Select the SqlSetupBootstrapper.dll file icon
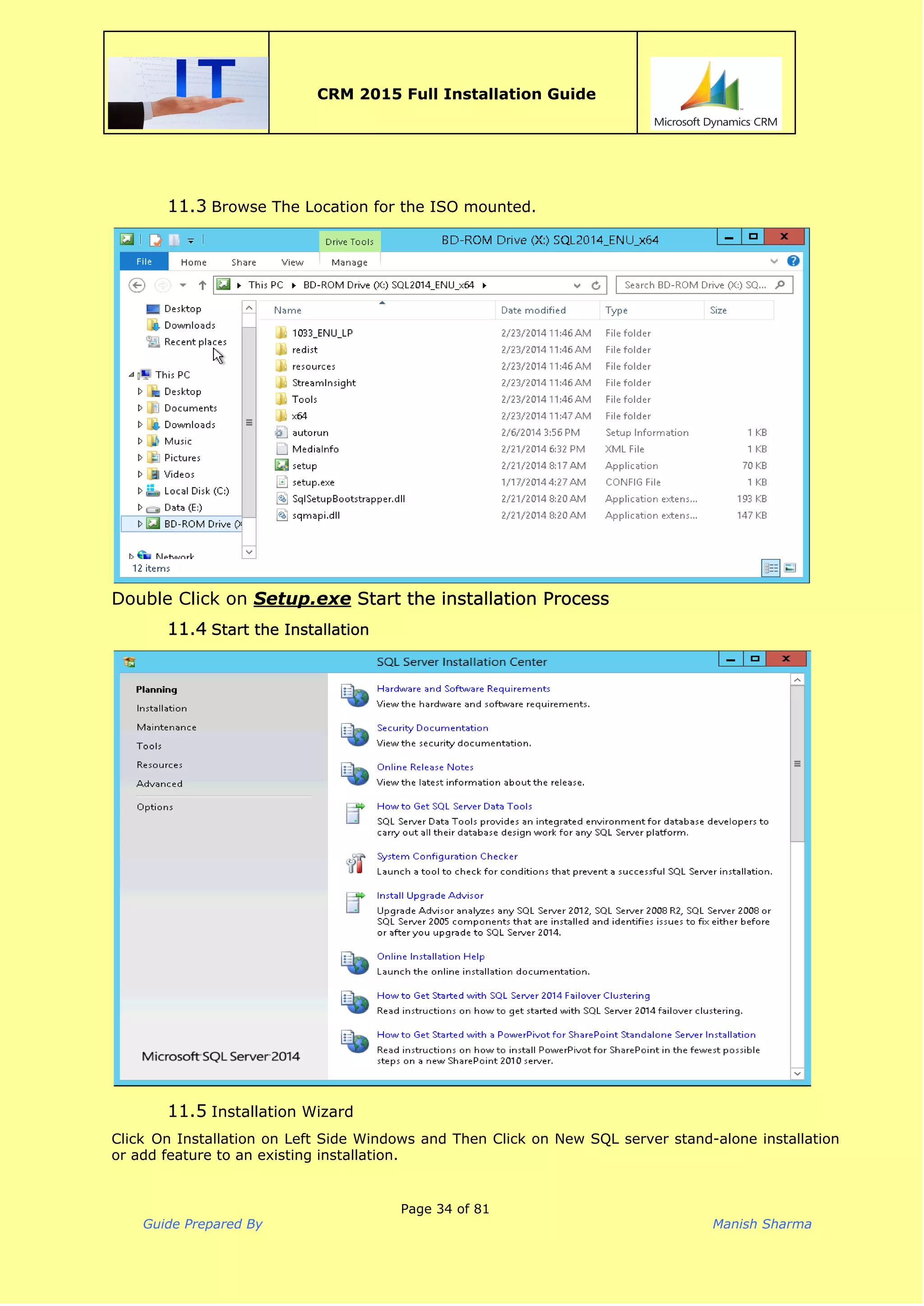Viewport: 924px width, 1306px height. coord(282,499)
